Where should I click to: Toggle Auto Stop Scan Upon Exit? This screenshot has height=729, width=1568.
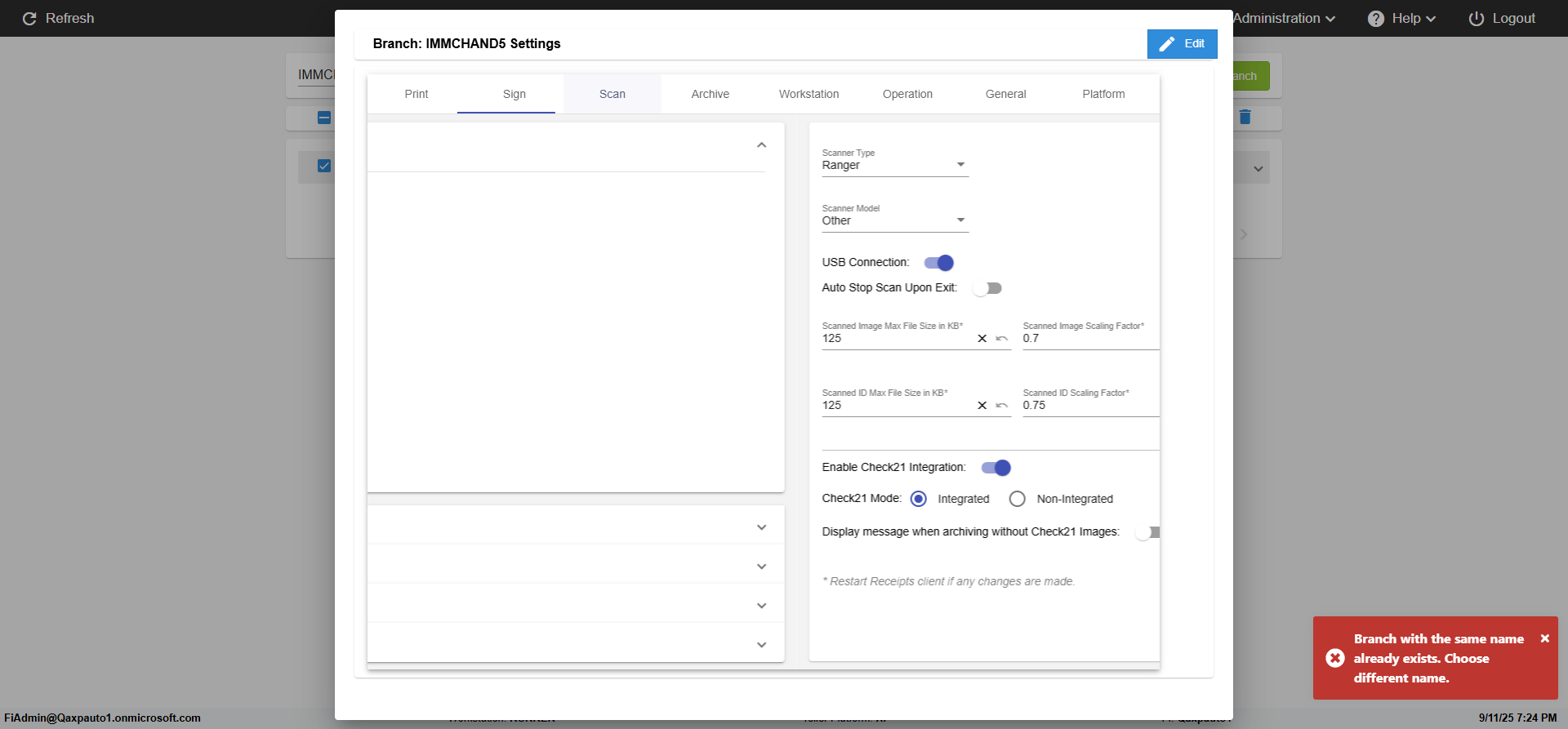pos(987,288)
